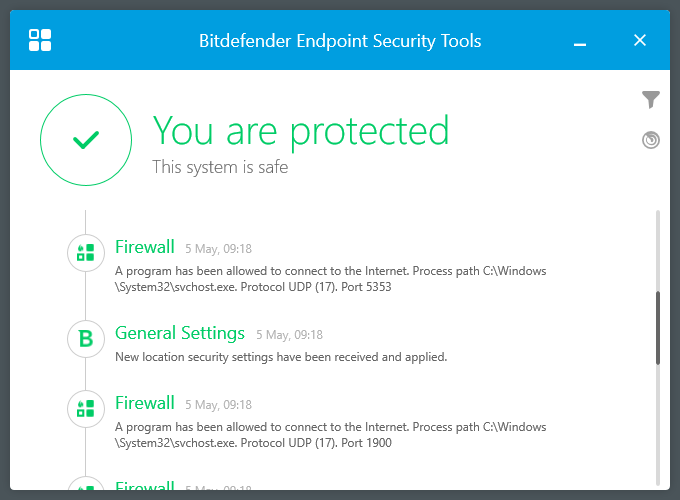Viewport: 680px width, 500px height.
Task: Select the Firewall icon for port 5353 event
Action: coord(86,252)
